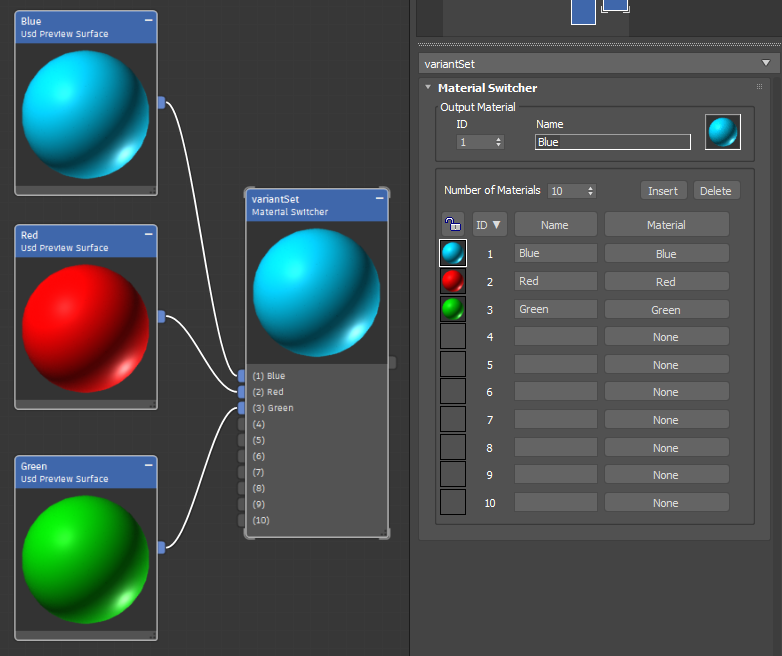782x656 pixels.
Task: Open the Green material slot button
Action: tap(667, 309)
